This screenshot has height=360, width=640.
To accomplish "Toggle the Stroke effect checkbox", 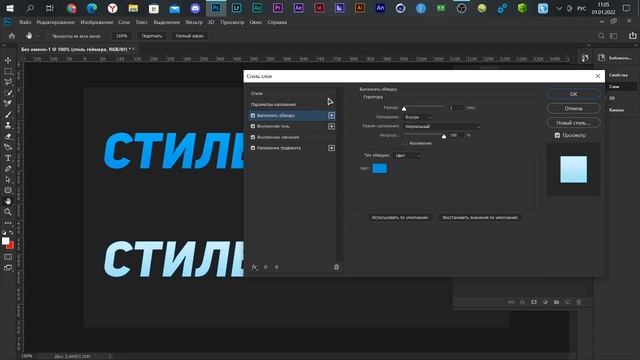I will (x=253, y=116).
